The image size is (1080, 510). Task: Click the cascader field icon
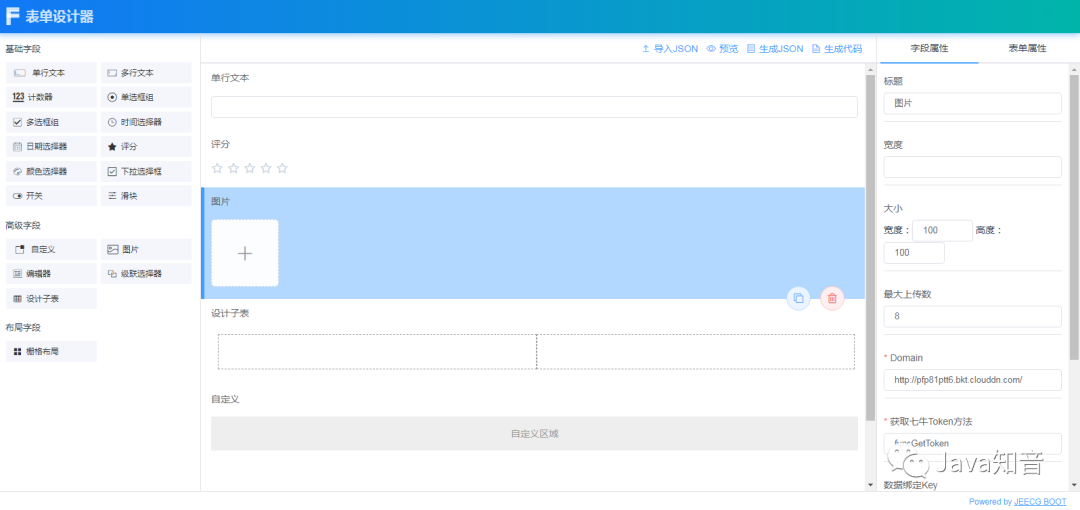112,274
